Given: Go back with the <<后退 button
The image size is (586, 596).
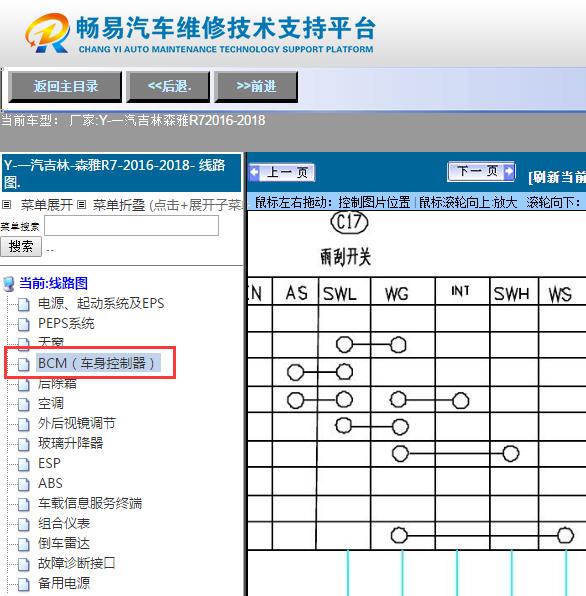Looking at the screenshot, I should 168,87.
